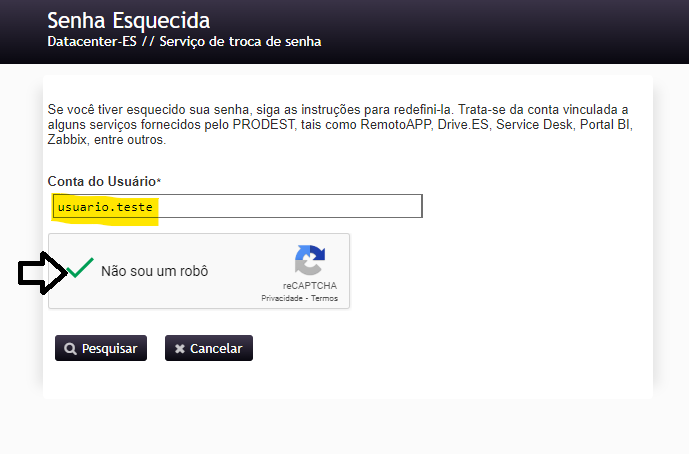Click the password reset instructions paragraph

[x=340, y=124]
